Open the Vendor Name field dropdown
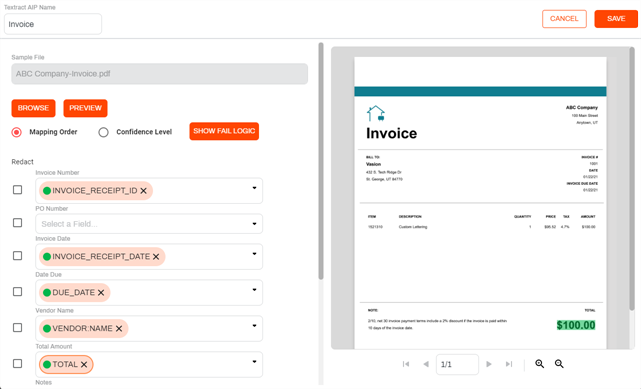 (254, 326)
